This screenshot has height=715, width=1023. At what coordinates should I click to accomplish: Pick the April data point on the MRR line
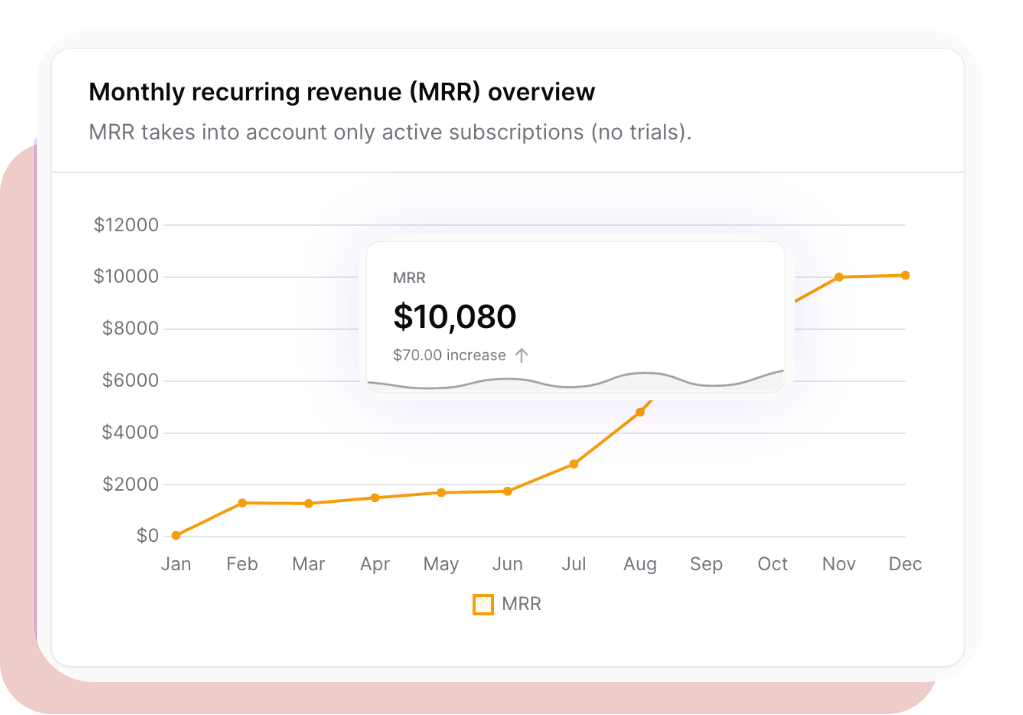pos(375,497)
